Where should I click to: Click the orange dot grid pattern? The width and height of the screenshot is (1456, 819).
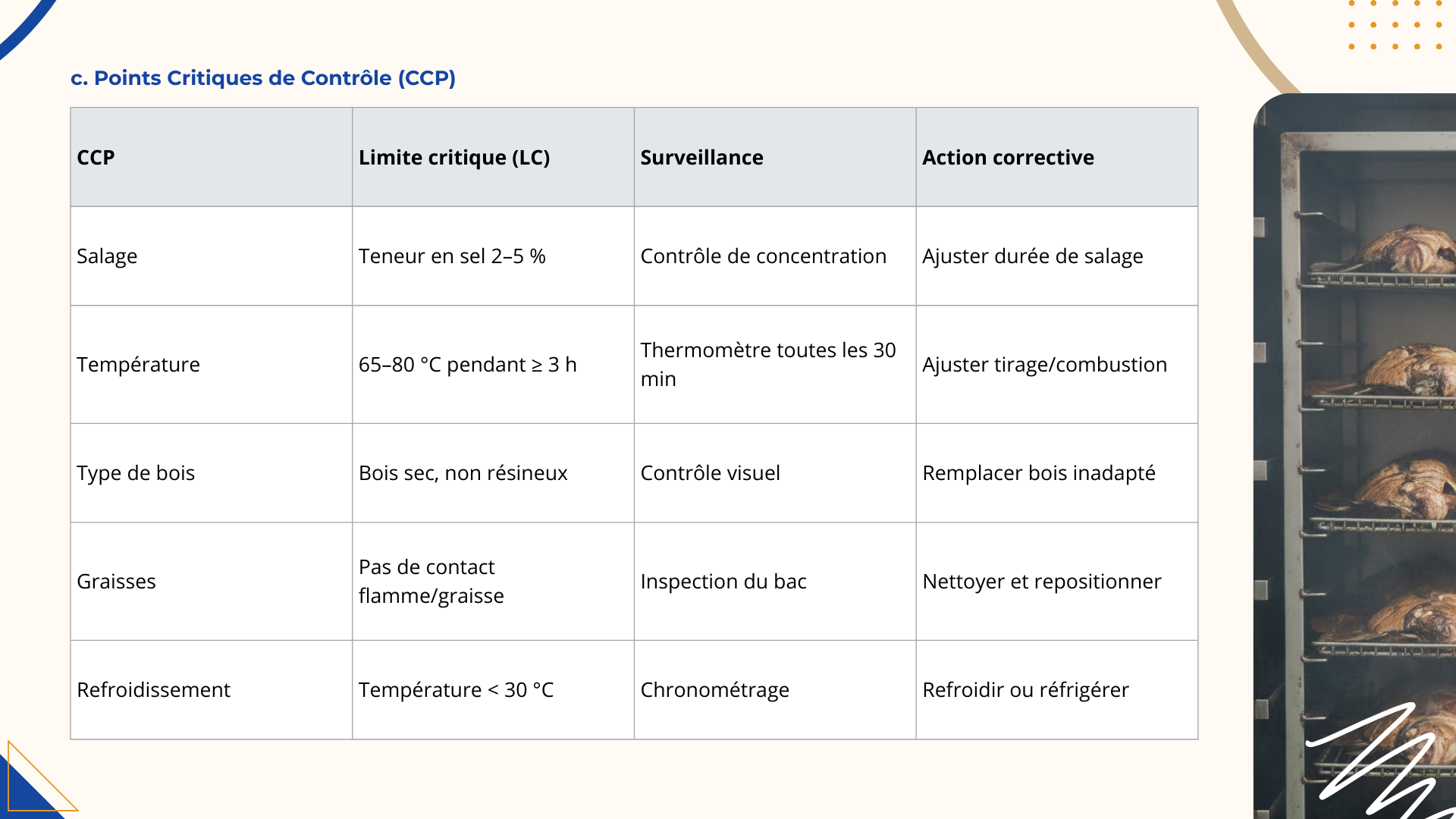click(1396, 25)
